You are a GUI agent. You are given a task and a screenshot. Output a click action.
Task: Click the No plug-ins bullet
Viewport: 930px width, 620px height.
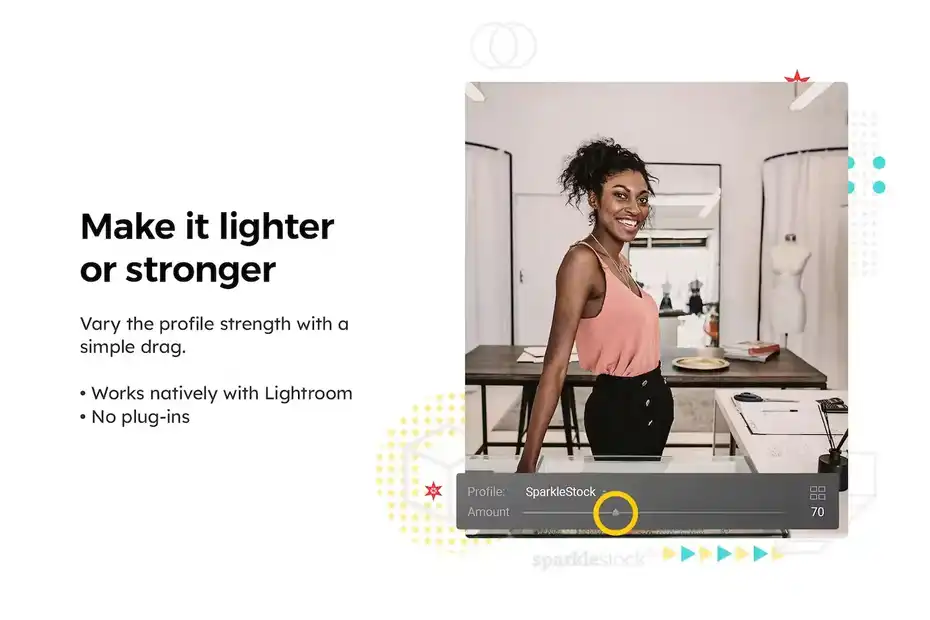pos(135,417)
